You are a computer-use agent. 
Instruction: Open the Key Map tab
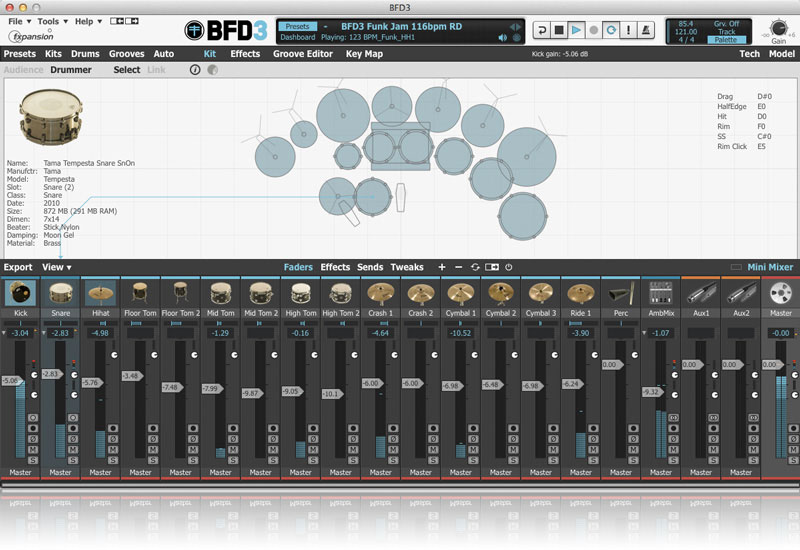pos(364,54)
